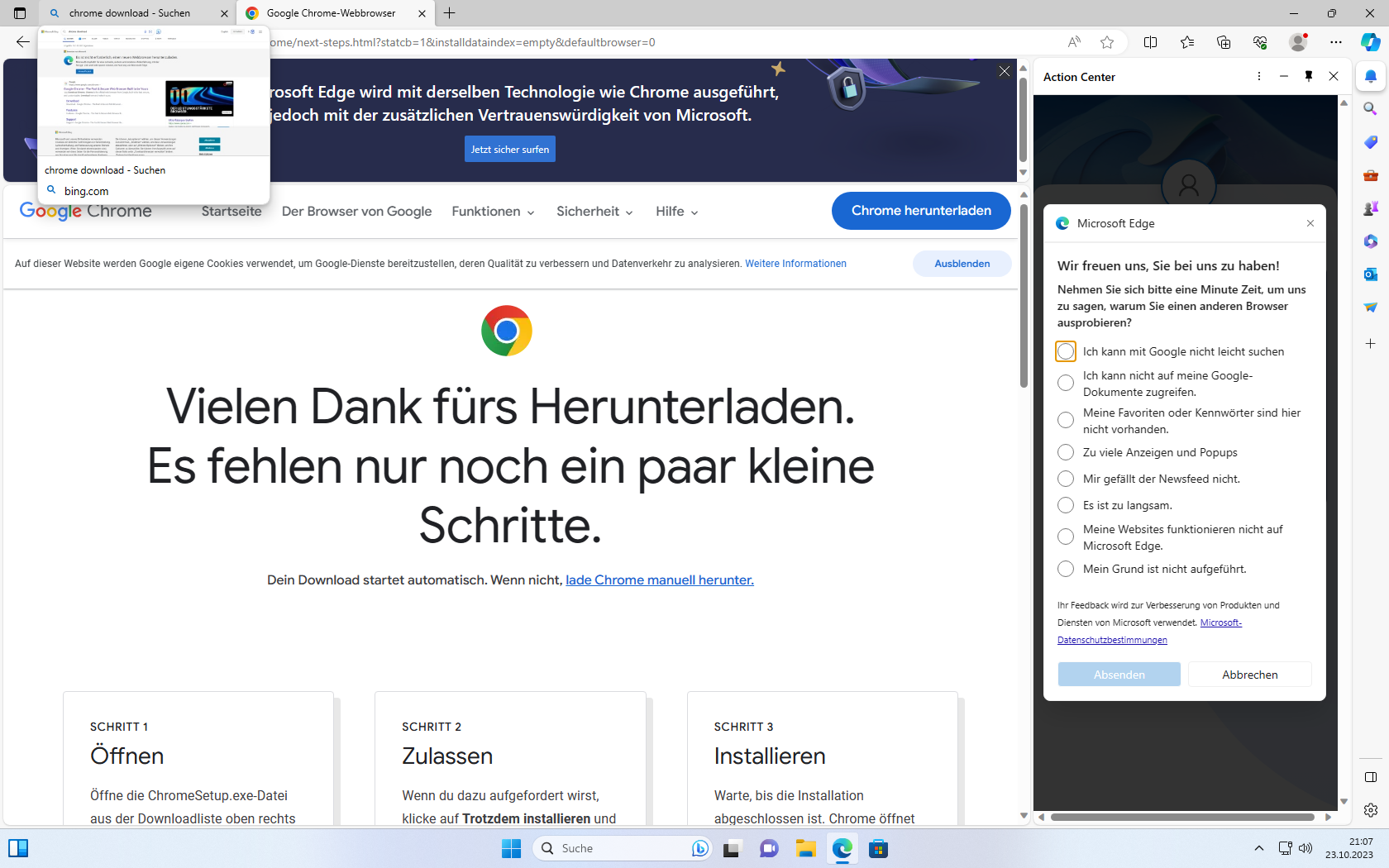
Task: Open Shopping tag icon in sidebar
Action: (x=1371, y=142)
